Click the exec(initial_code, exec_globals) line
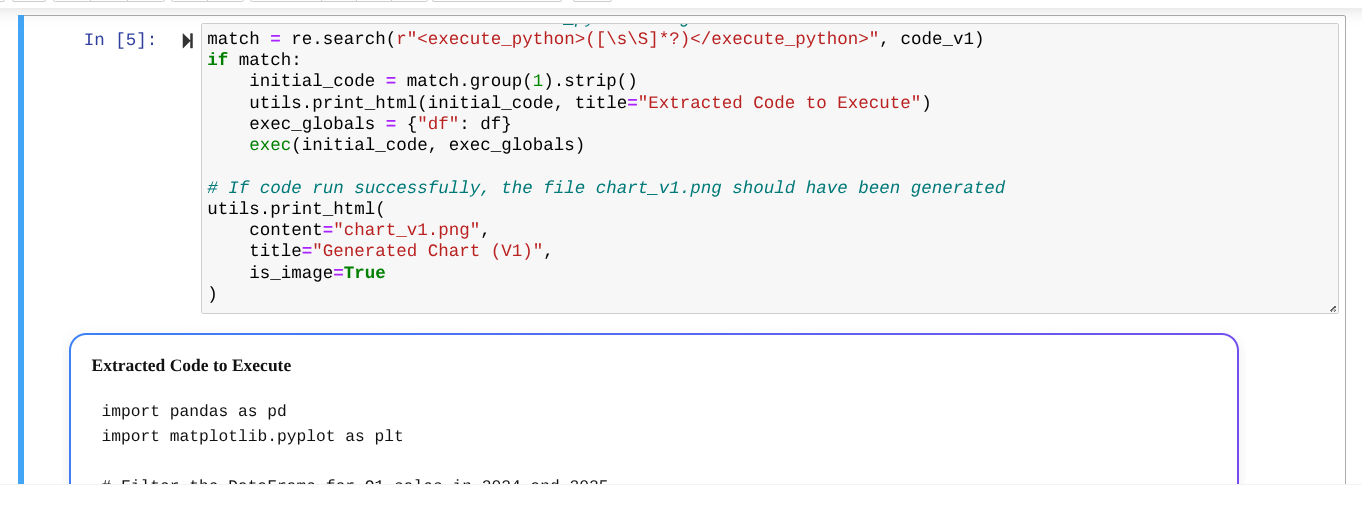 click(417, 145)
